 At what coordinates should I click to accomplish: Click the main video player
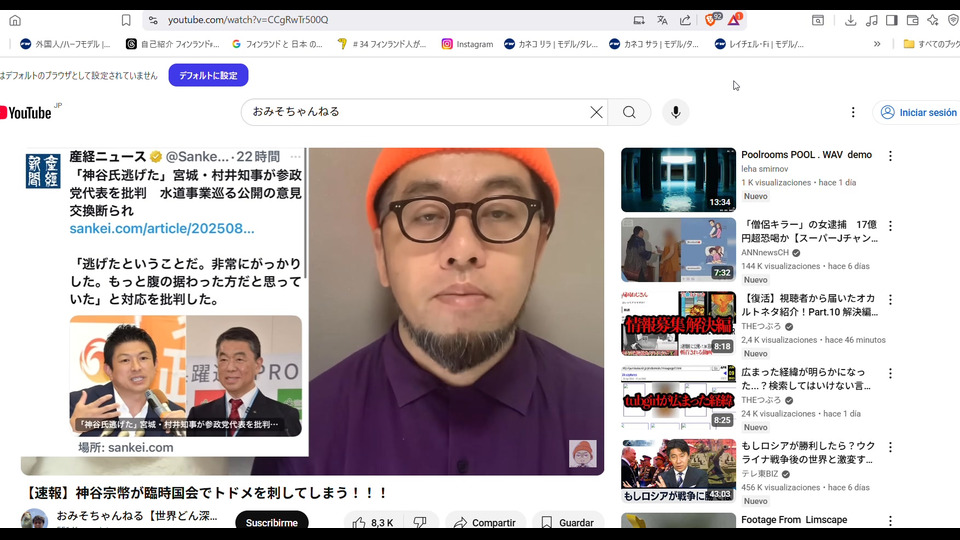312,311
